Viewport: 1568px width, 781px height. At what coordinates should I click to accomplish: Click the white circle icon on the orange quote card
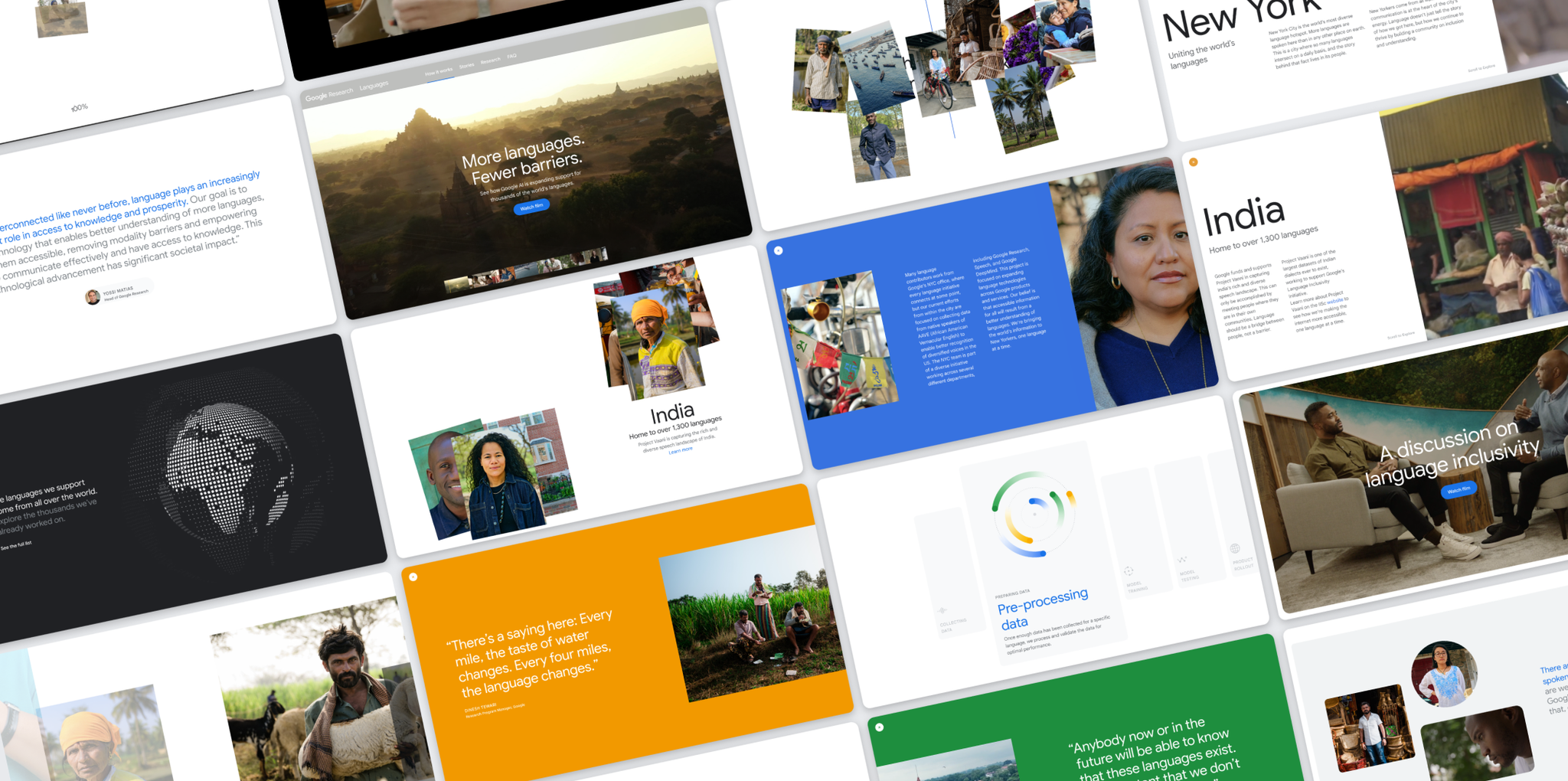pos(413,577)
